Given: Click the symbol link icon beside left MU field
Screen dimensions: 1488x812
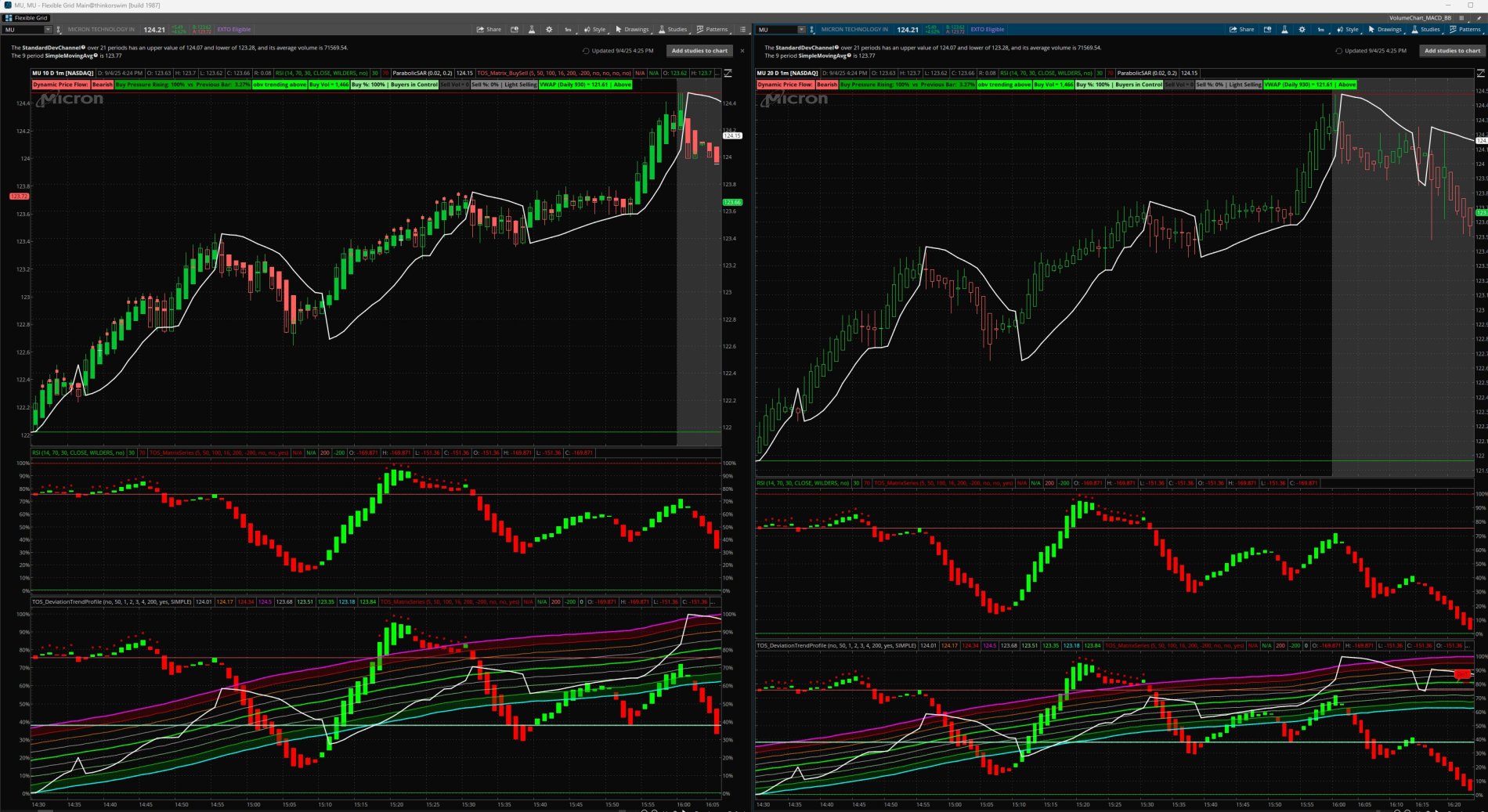Looking at the screenshot, I should (58, 30).
